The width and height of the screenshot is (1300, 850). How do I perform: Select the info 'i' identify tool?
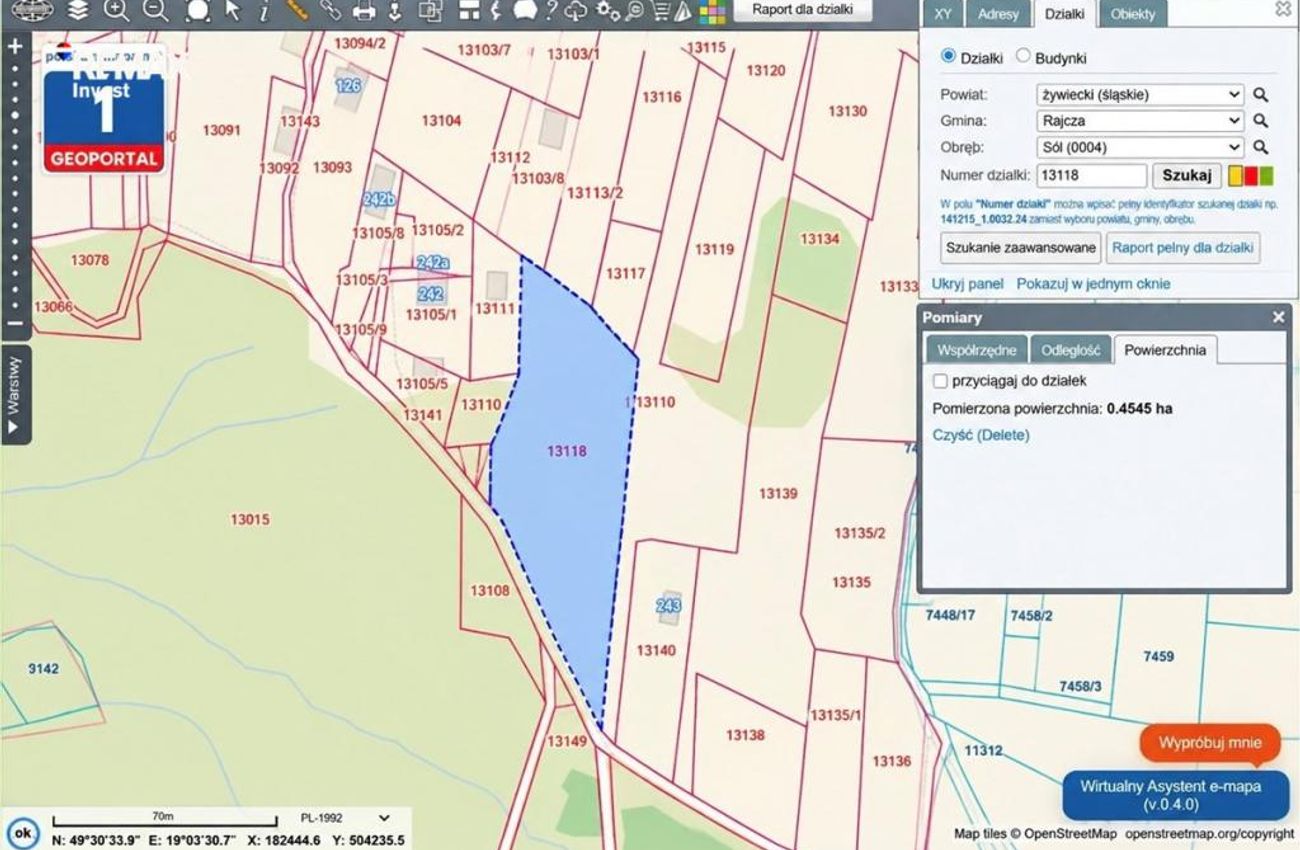[263, 11]
